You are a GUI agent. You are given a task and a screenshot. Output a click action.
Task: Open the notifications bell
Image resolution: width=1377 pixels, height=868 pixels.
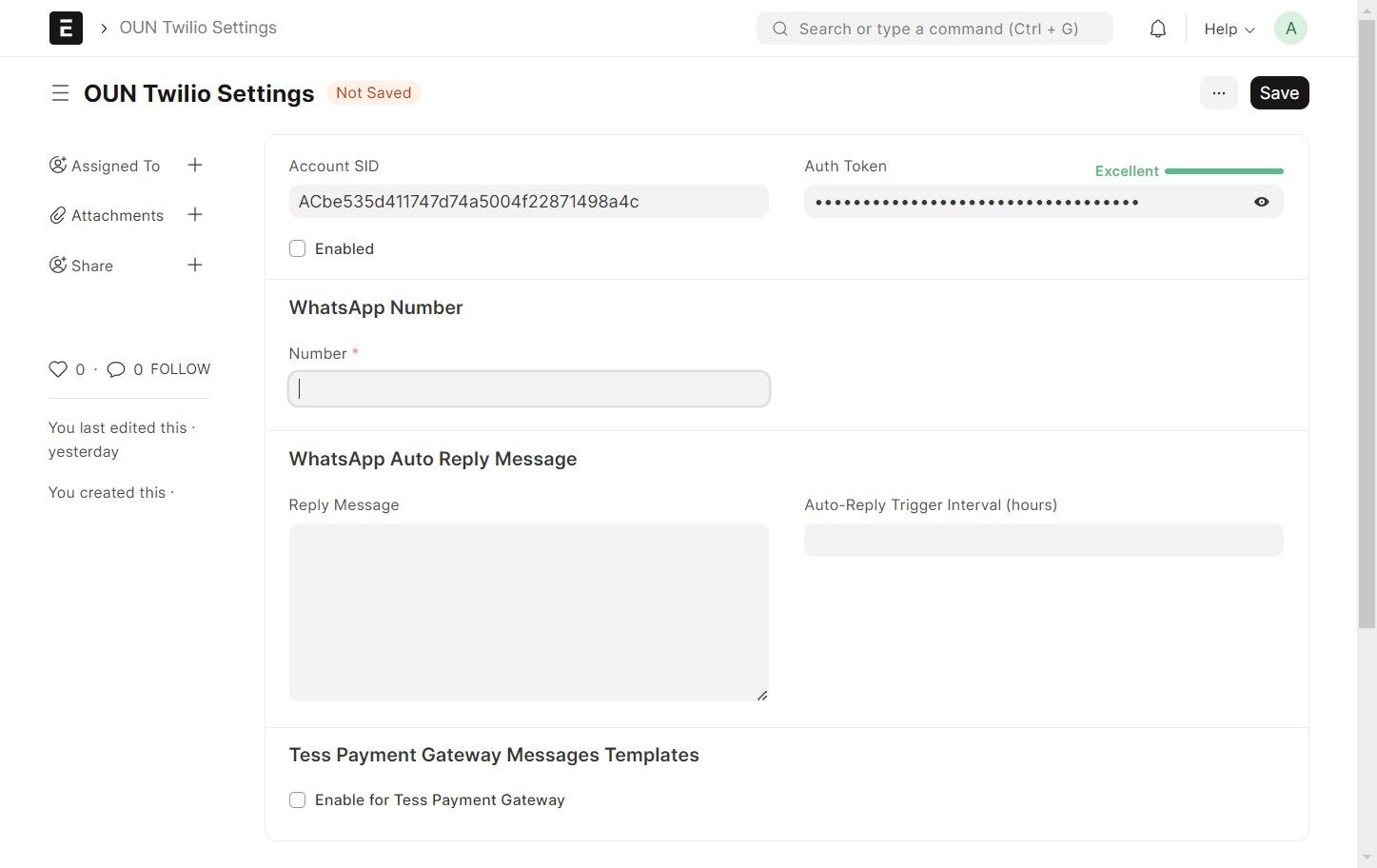point(1157,29)
